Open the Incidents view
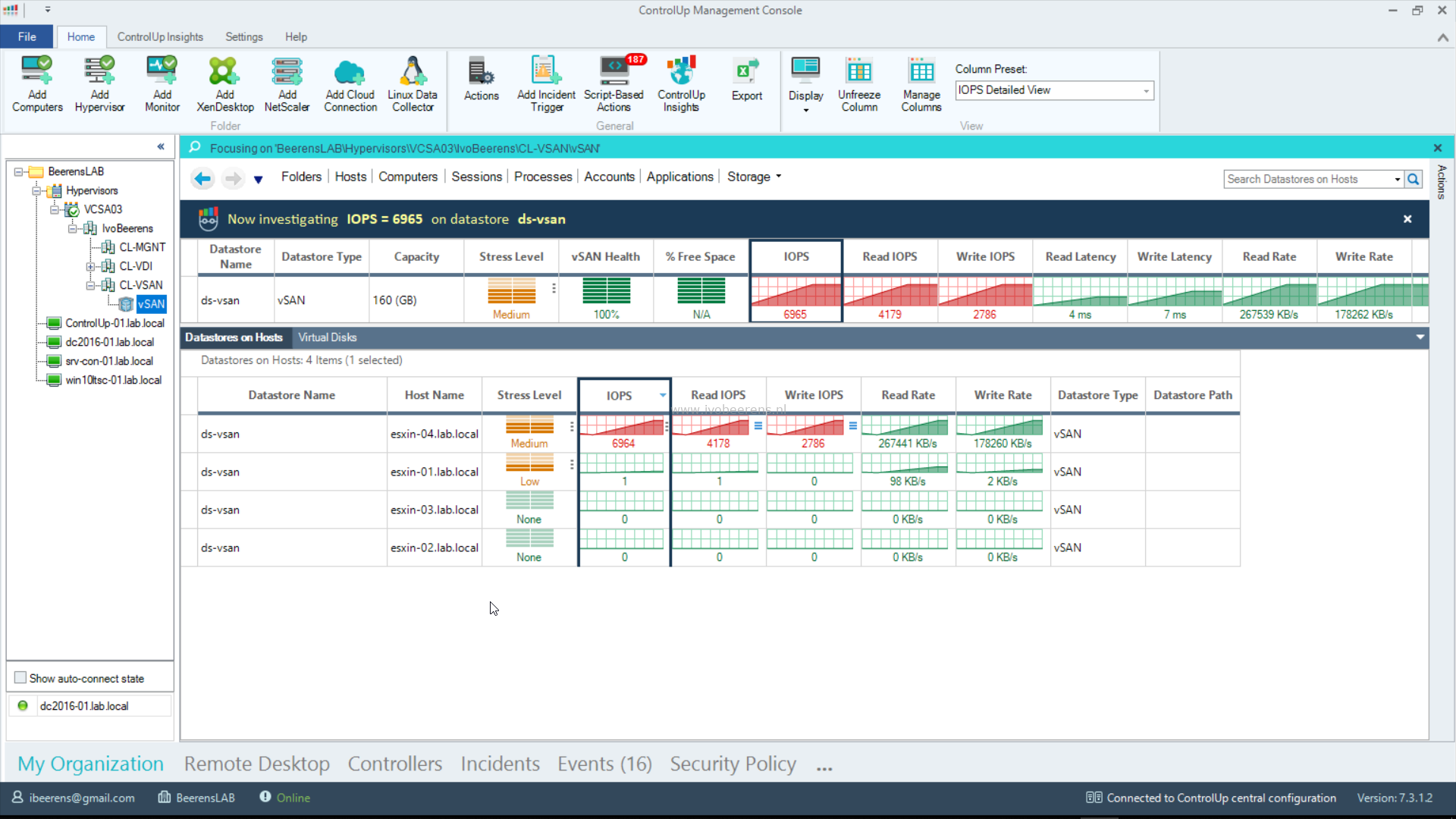Viewport: 1456px width, 819px height. pos(500,764)
